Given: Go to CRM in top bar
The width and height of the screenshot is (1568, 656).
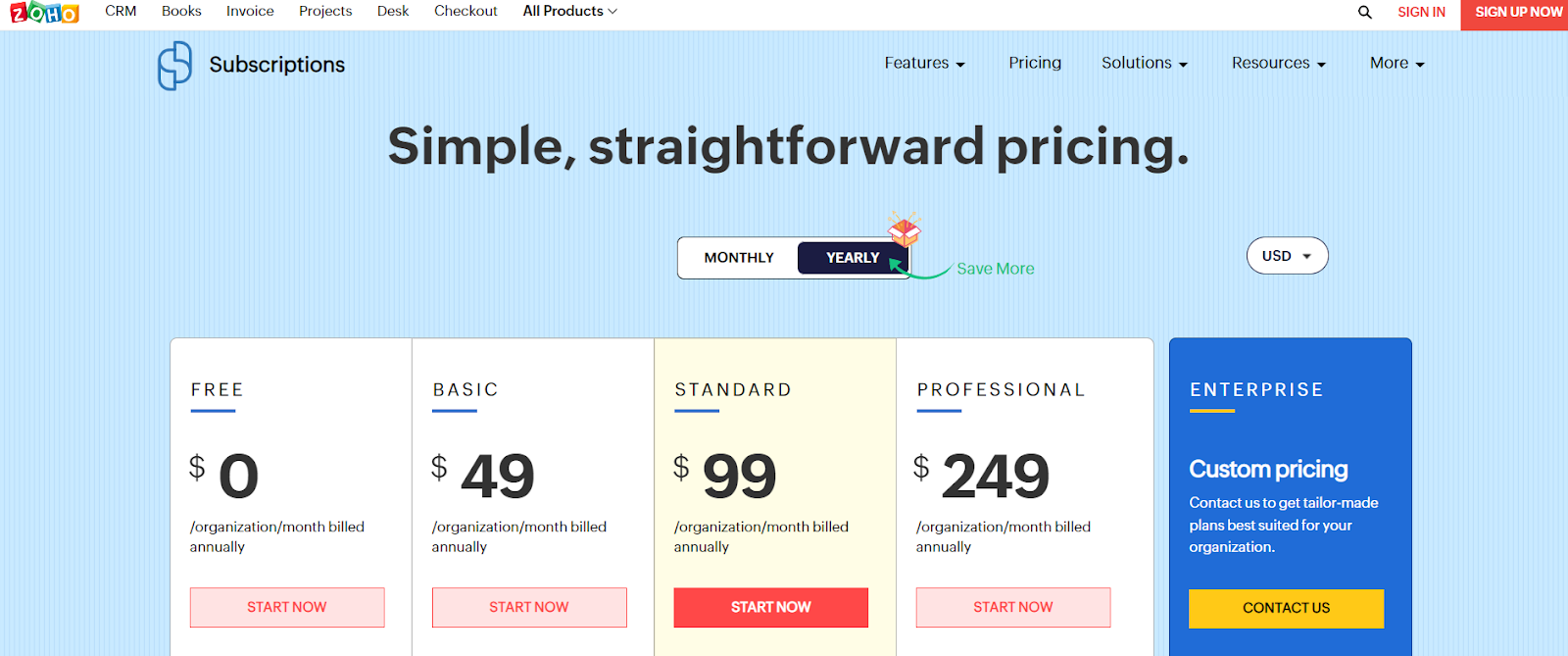Looking at the screenshot, I should coord(121,11).
